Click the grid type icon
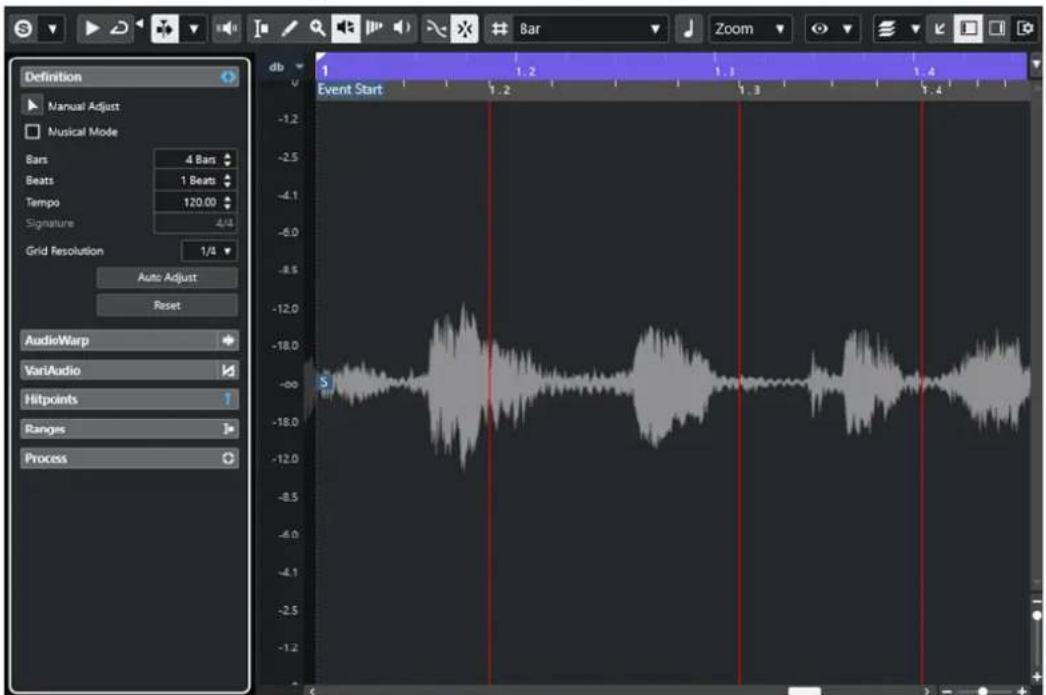Viewport: 1046px width, 695px height. (x=499, y=29)
